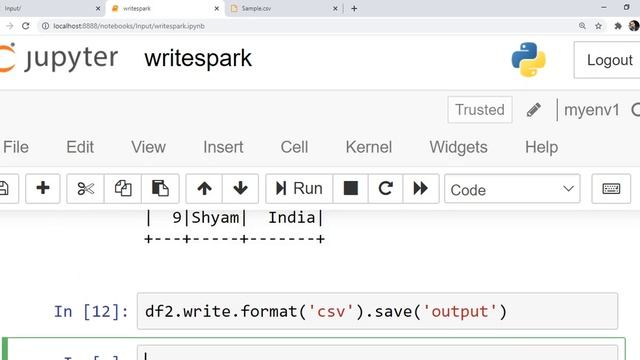Paste cells below icon
Image resolution: width=640 pixels, height=360 pixels.
coord(160,189)
